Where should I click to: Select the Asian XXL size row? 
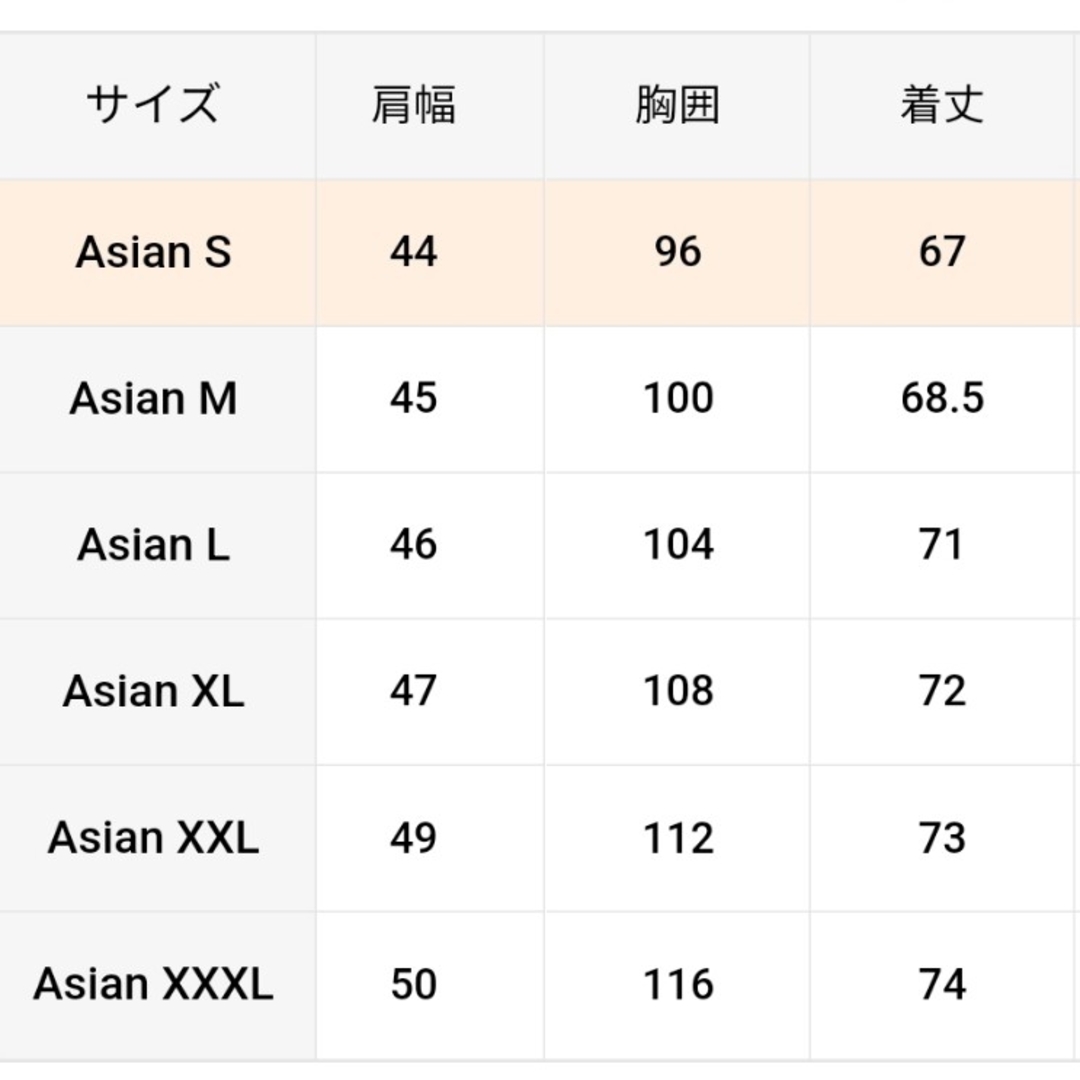(539, 838)
